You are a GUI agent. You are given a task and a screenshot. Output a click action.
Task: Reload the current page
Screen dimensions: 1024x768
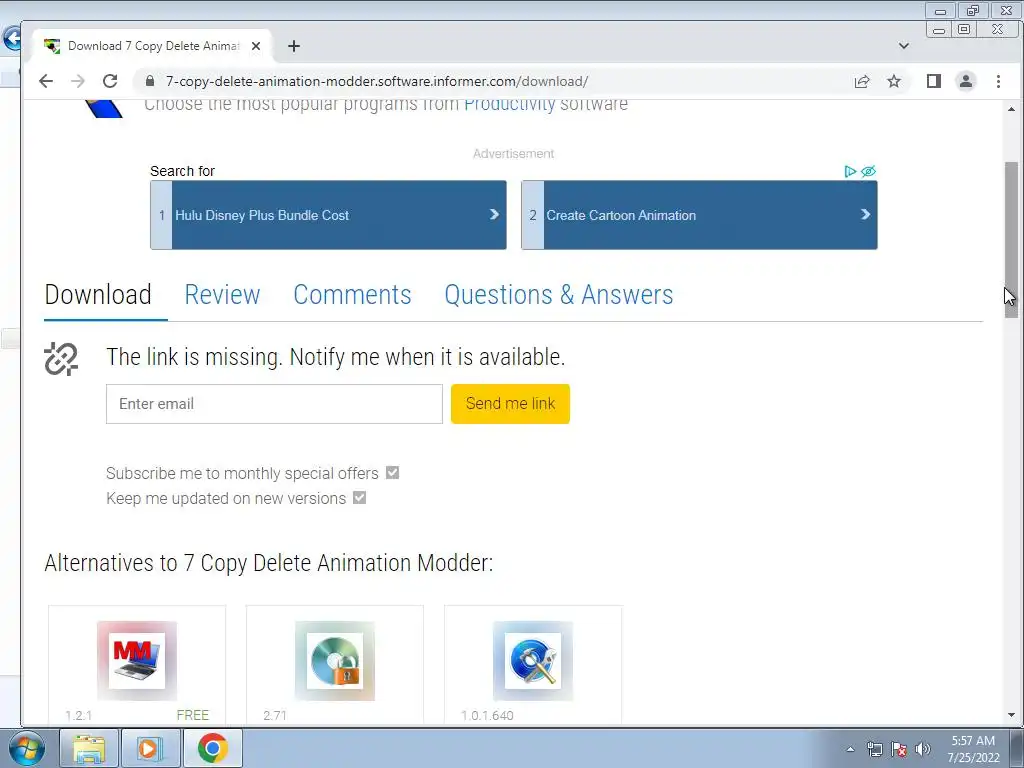110,81
